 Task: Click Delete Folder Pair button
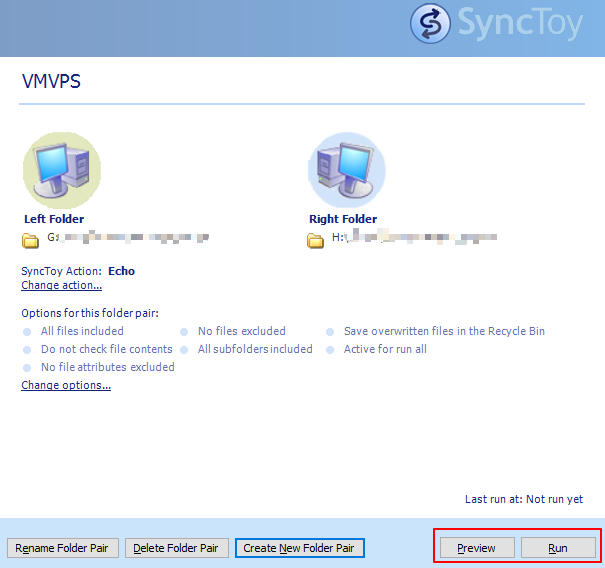177,548
